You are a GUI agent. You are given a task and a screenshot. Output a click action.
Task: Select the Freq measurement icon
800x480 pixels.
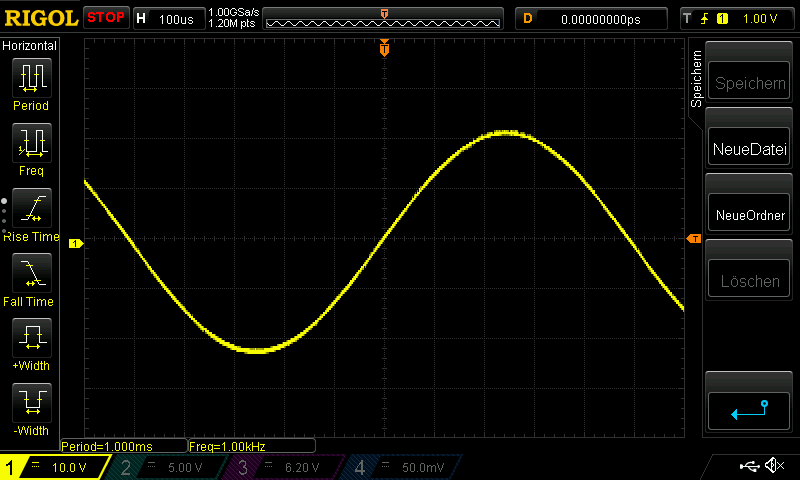(x=32, y=142)
